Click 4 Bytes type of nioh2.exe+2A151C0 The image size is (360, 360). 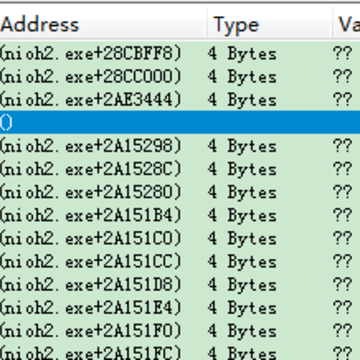coord(242,238)
